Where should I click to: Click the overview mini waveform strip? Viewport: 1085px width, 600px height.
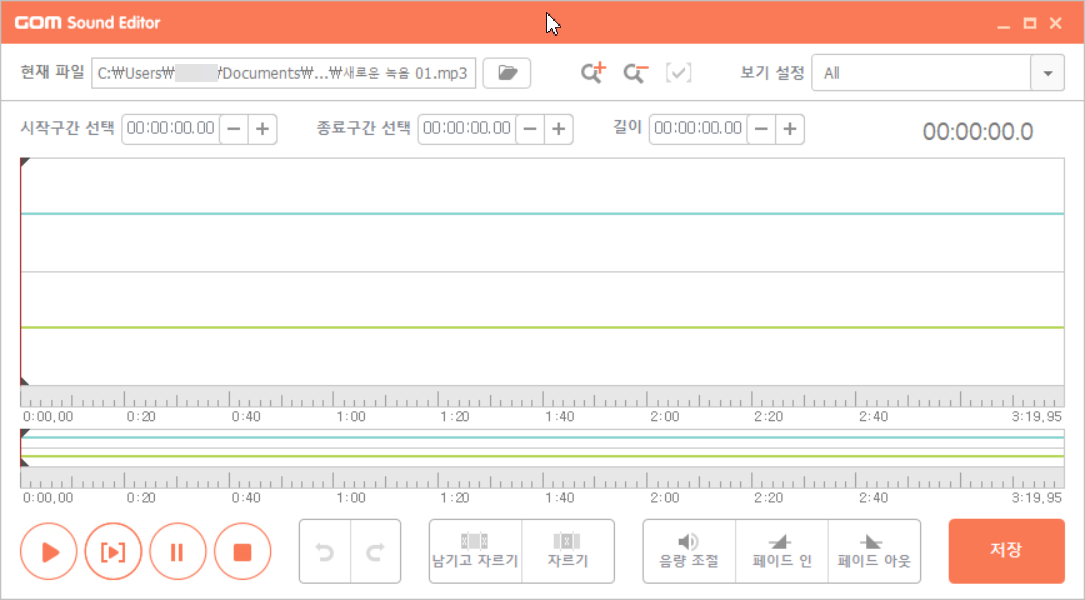542,448
